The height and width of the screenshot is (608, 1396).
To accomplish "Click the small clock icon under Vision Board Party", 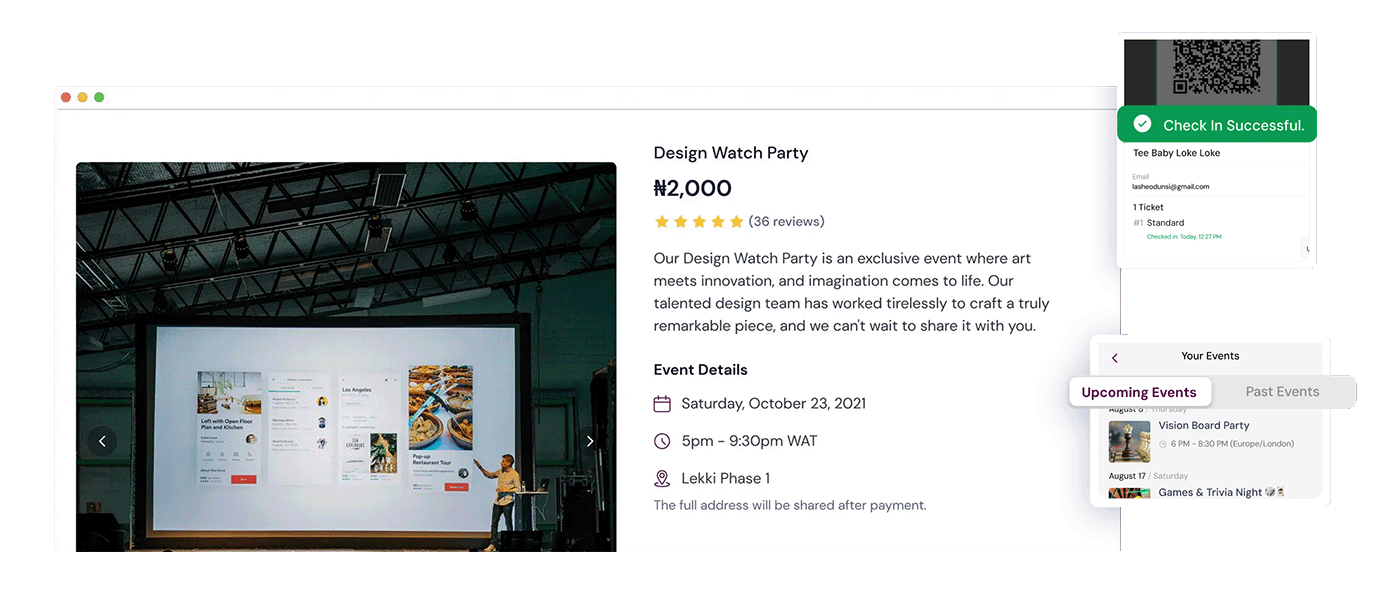I will click(x=1163, y=444).
